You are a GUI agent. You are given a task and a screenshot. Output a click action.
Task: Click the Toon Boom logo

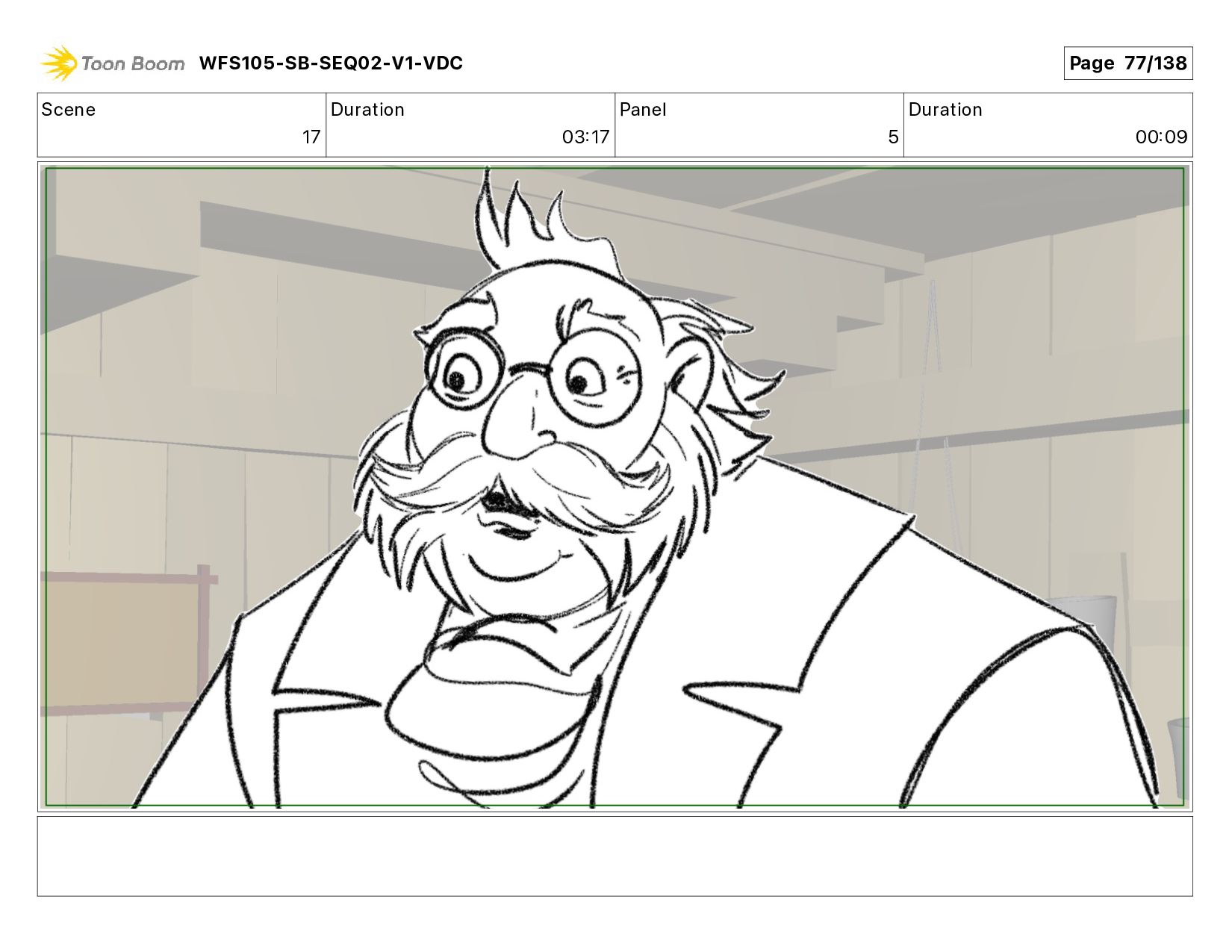pyautogui.click(x=112, y=63)
